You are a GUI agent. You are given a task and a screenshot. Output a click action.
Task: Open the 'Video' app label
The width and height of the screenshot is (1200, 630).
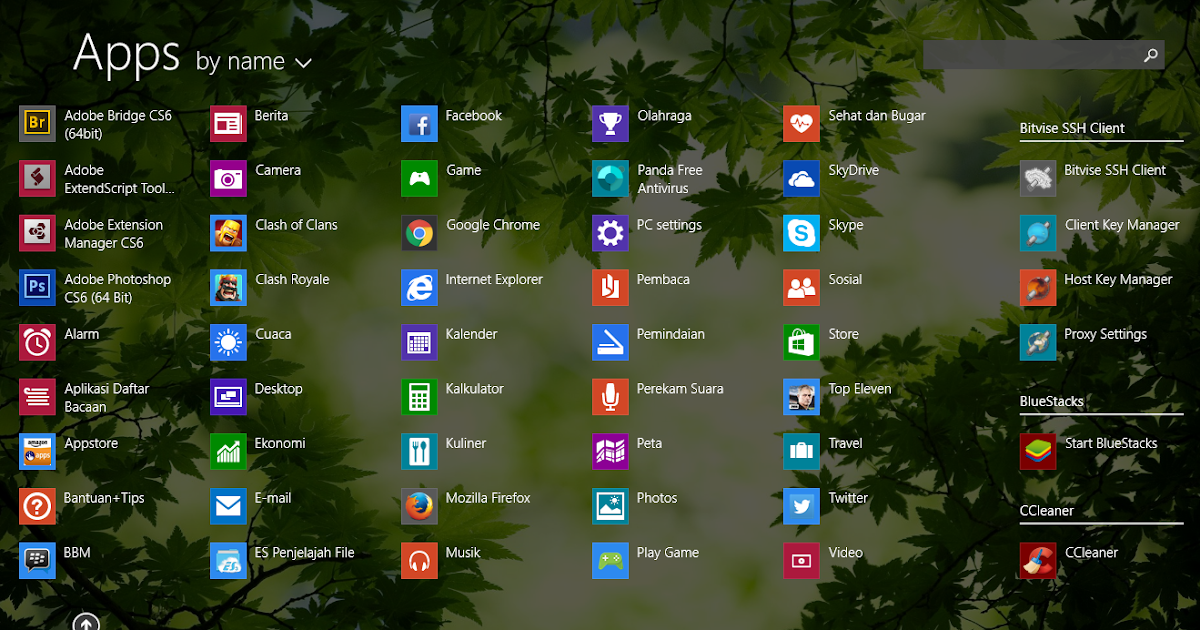[x=845, y=552]
